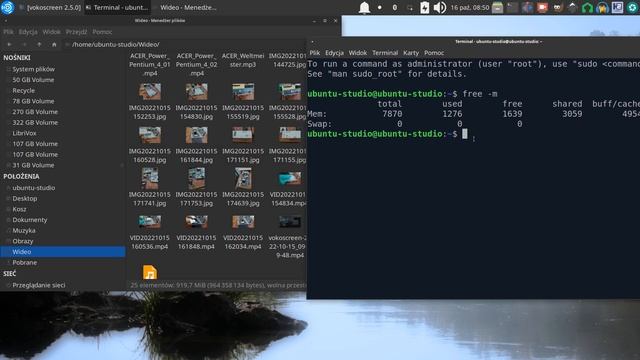
Task: Open the Ubuntu Studio application menu logo
Action: (7, 7)
